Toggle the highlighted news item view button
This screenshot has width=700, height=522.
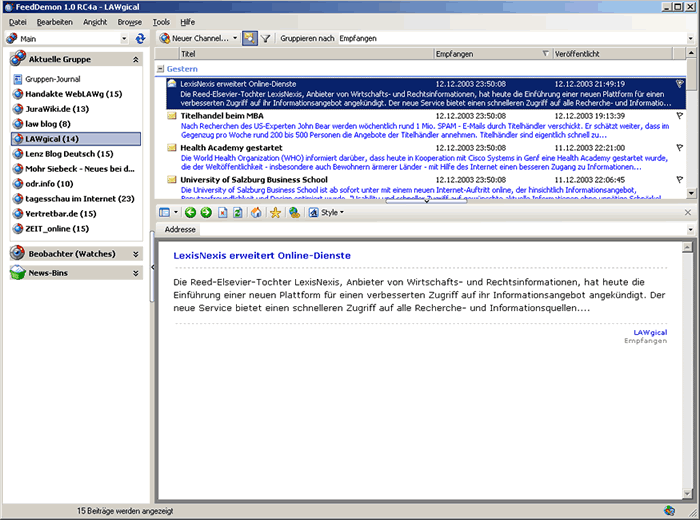(248, 38)
